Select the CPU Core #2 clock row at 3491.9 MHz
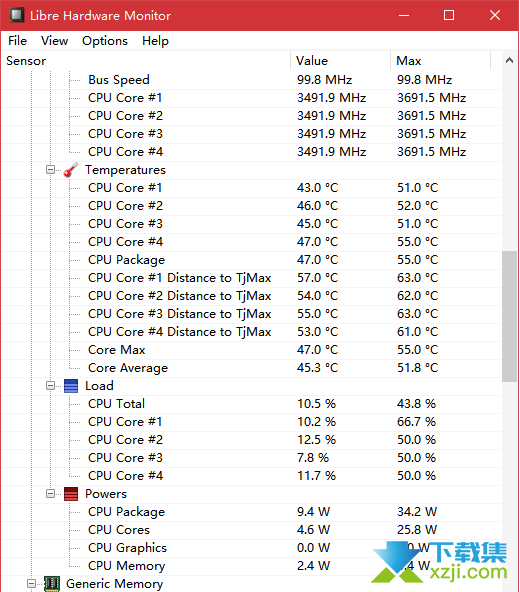 [x=252, y=116]
